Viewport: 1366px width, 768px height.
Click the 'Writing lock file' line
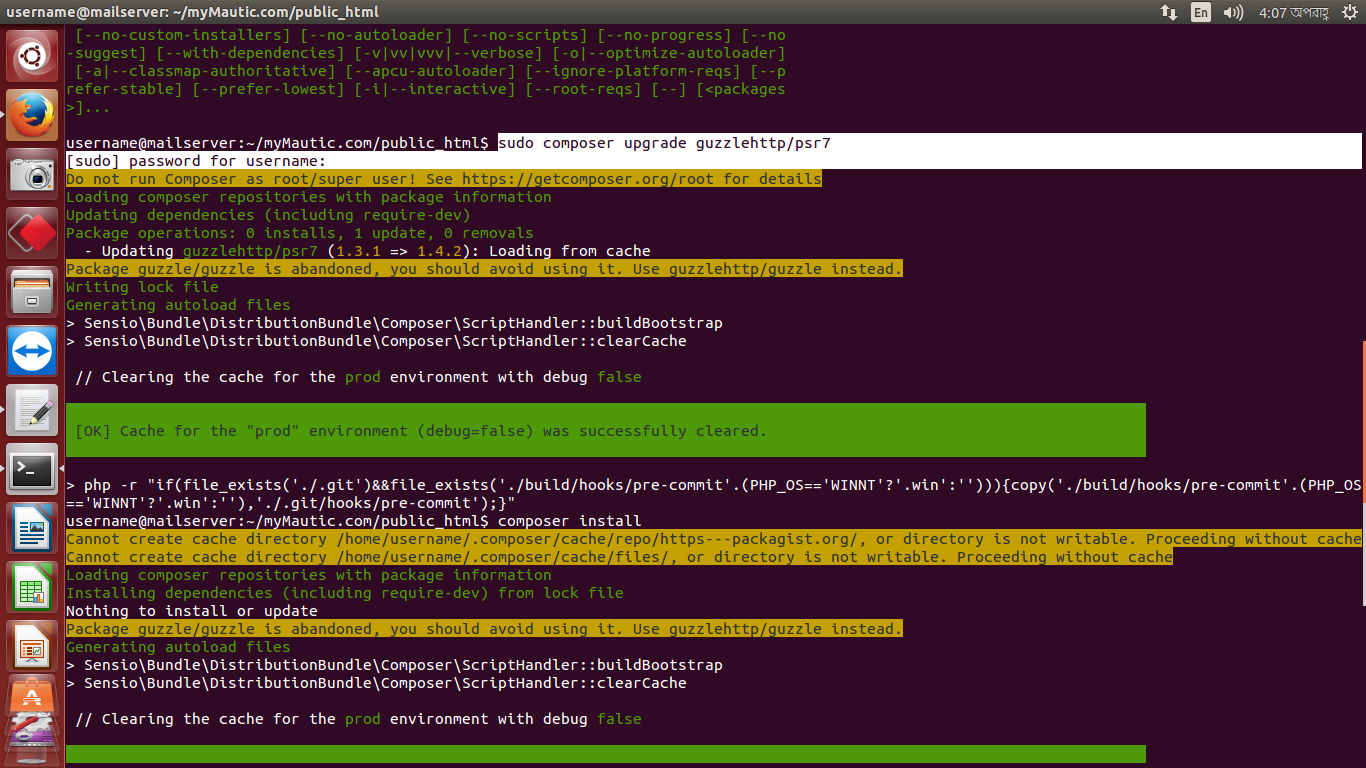[x=142, y=287]
